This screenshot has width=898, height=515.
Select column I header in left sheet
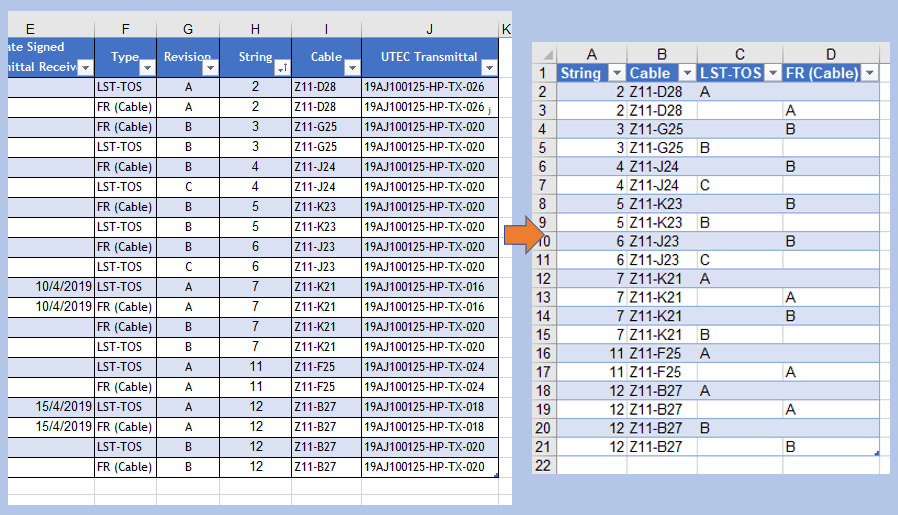coord(326,29)
